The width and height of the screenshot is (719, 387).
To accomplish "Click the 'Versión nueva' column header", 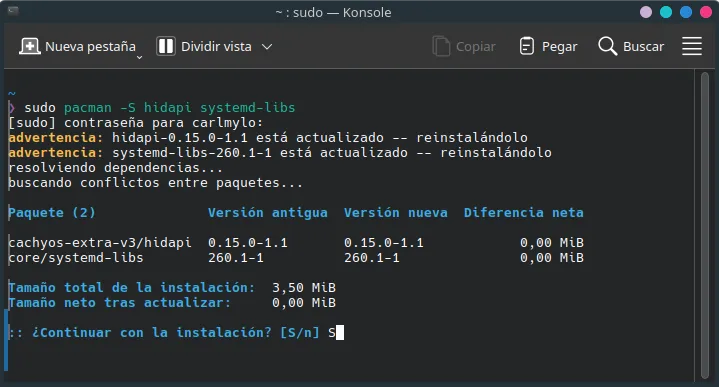I will click(396, 213).
